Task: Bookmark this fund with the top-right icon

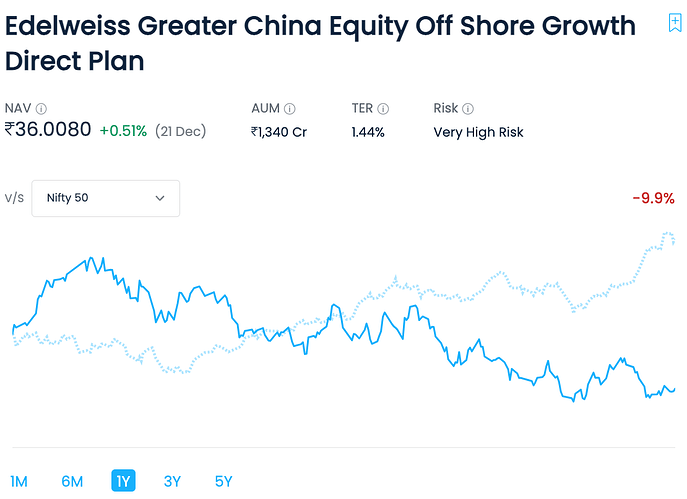Action: (x=674, y=23)
